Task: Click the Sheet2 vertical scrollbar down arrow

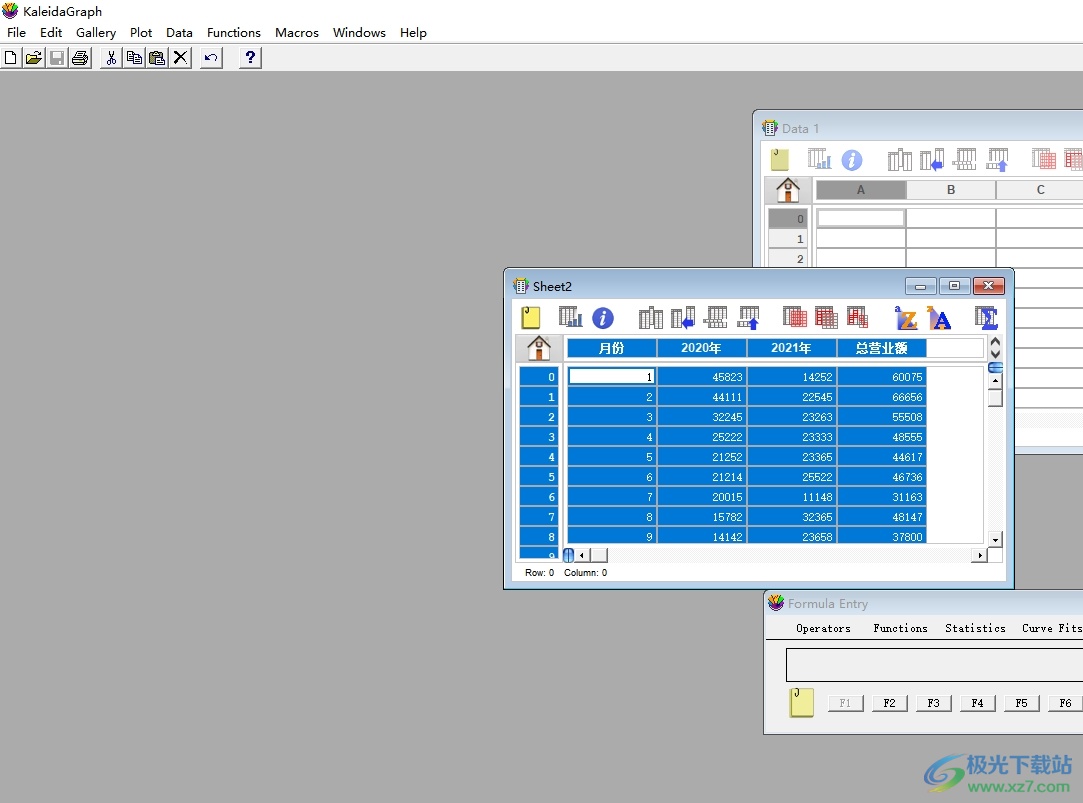Action: (994, 540)
